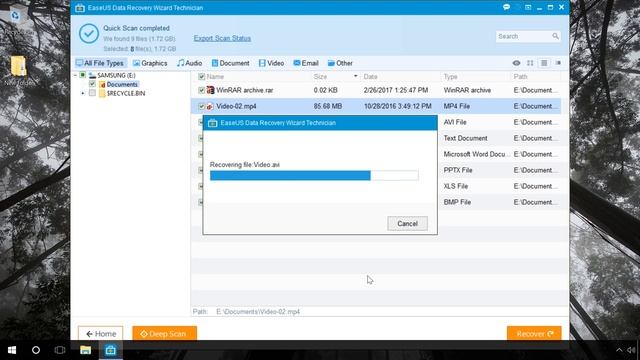Expand $RECYCLE.BIN tree node

point(82,93)
